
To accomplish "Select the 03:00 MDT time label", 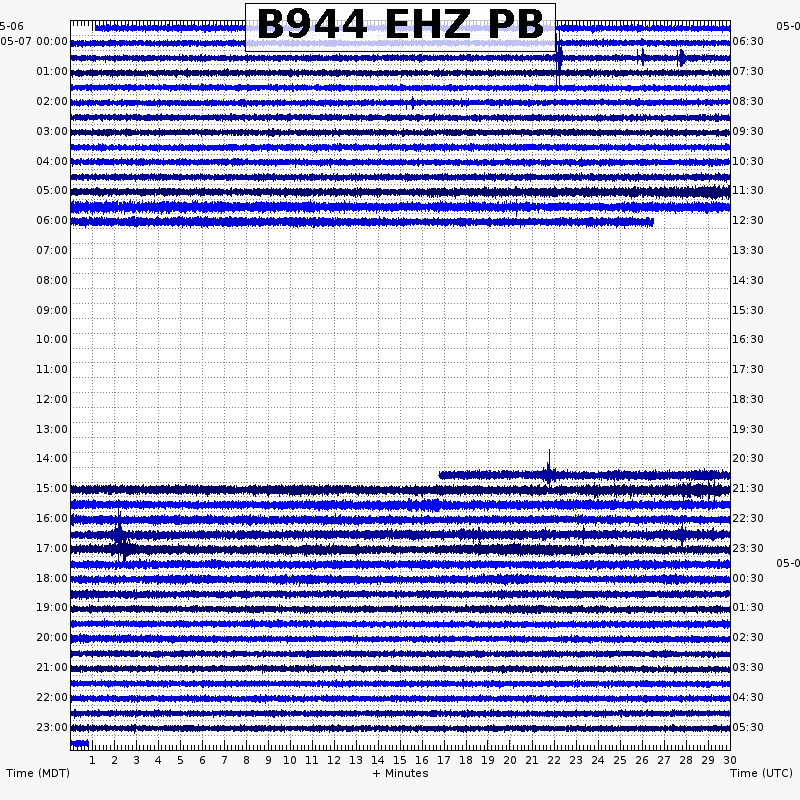I will 52,132.
